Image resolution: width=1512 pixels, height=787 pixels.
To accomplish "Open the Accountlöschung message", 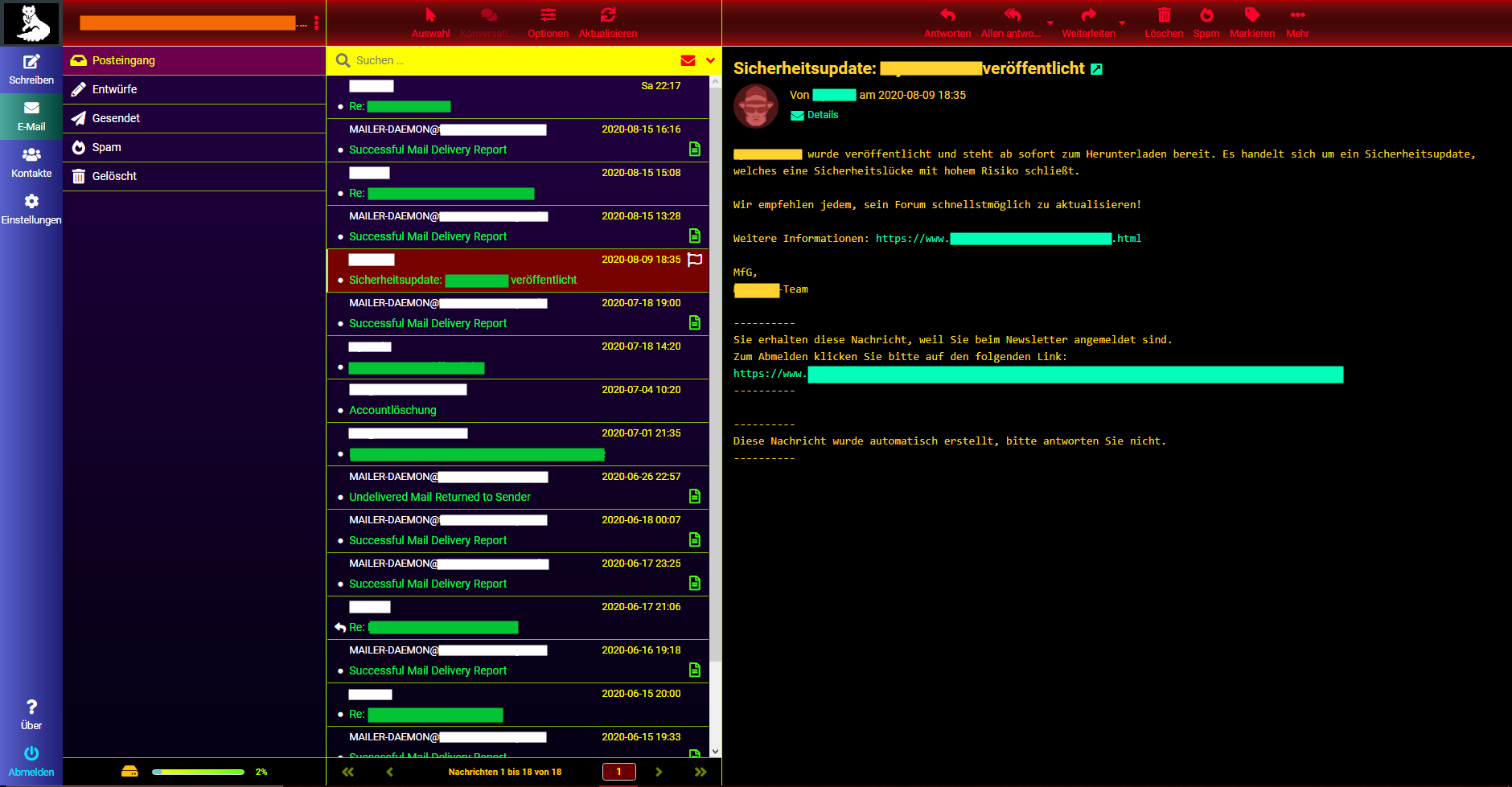I will pos(392,410).
